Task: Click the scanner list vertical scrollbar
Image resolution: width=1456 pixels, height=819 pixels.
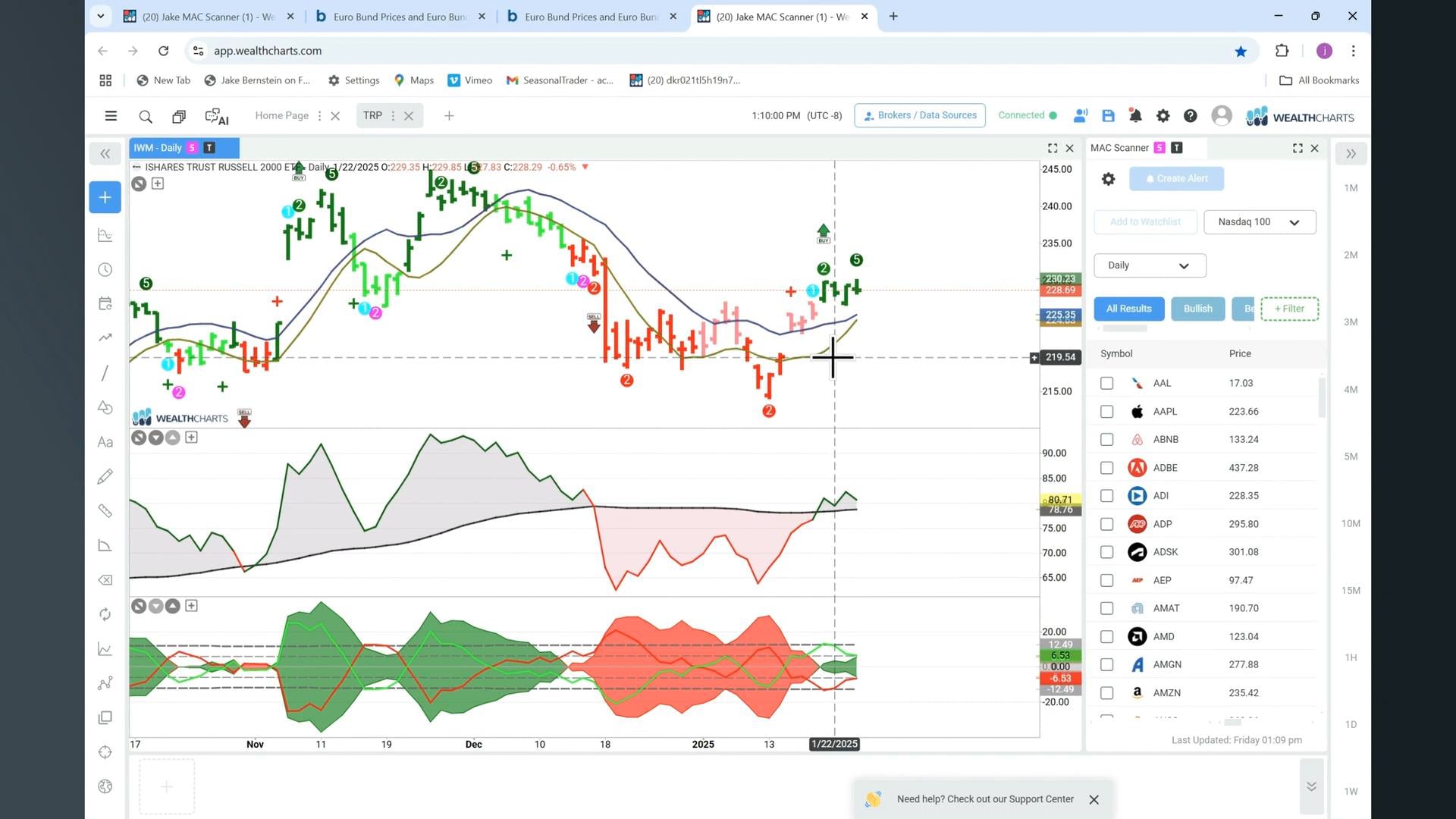Action: pos(1322,398)
